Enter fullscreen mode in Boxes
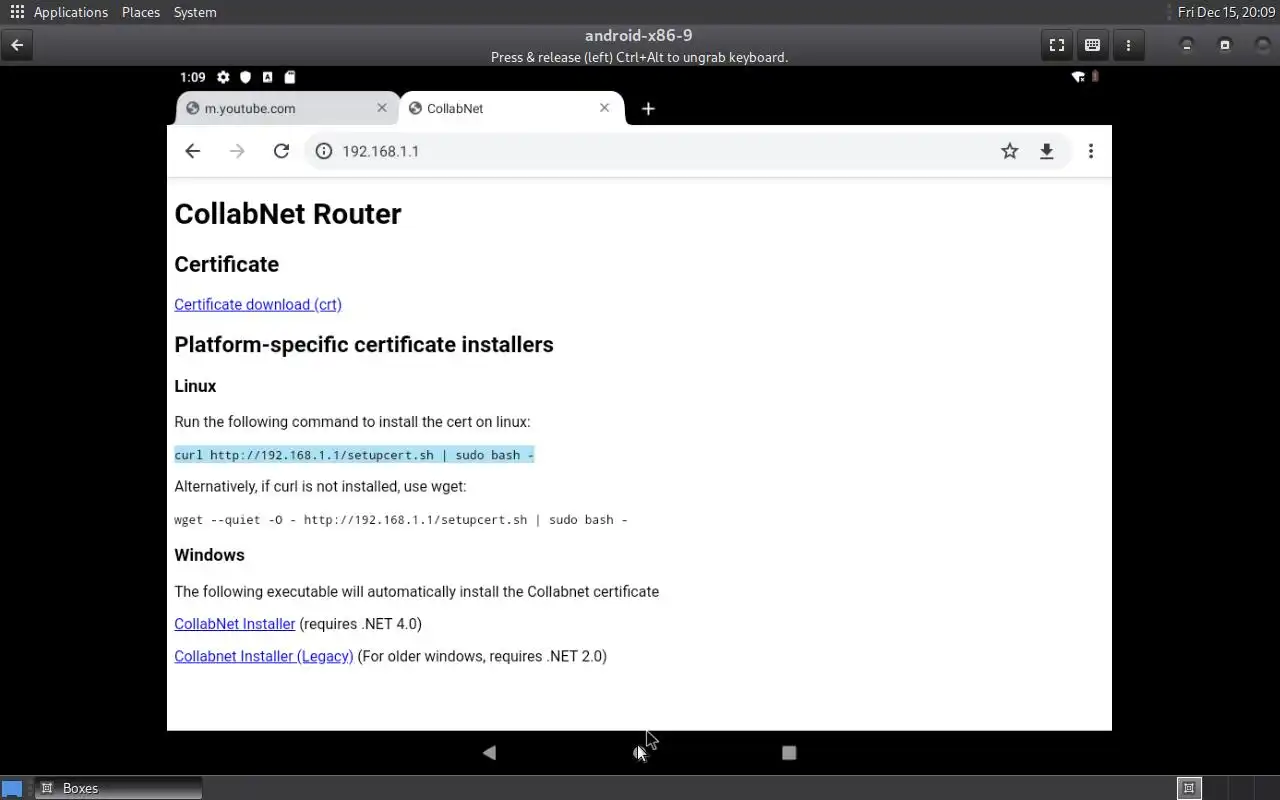 coord(1056,45)
